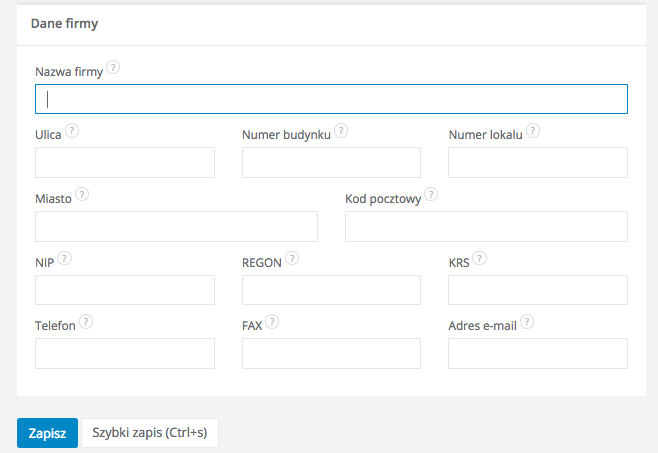This screenshot has width=658, height=453.
Task: Click help icon next to Numer budynku
Action: [341, 130]
